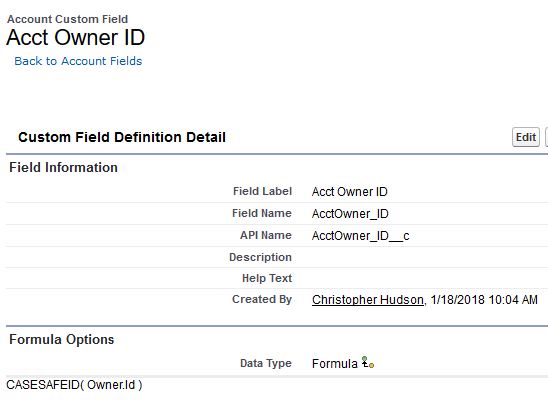Click the Formula Options section header
The width and height of the screenshot is (548, 401).
[x=62, y=339]
